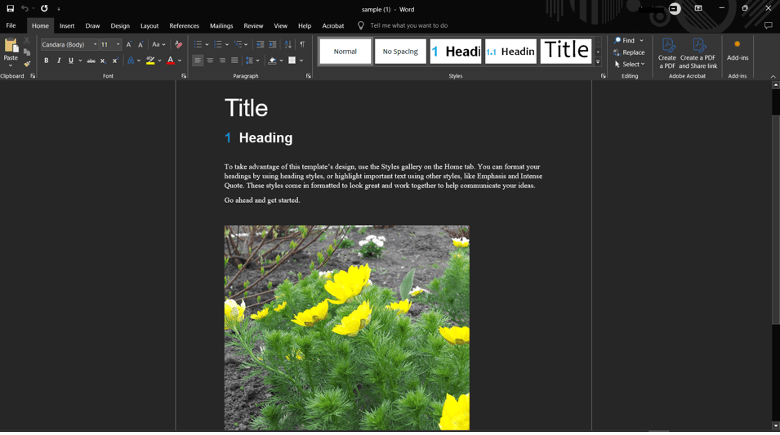Screen dimensions: 780x435
Task: Shrink font size with smaller A icon
Action: click(x=141, y=45)
